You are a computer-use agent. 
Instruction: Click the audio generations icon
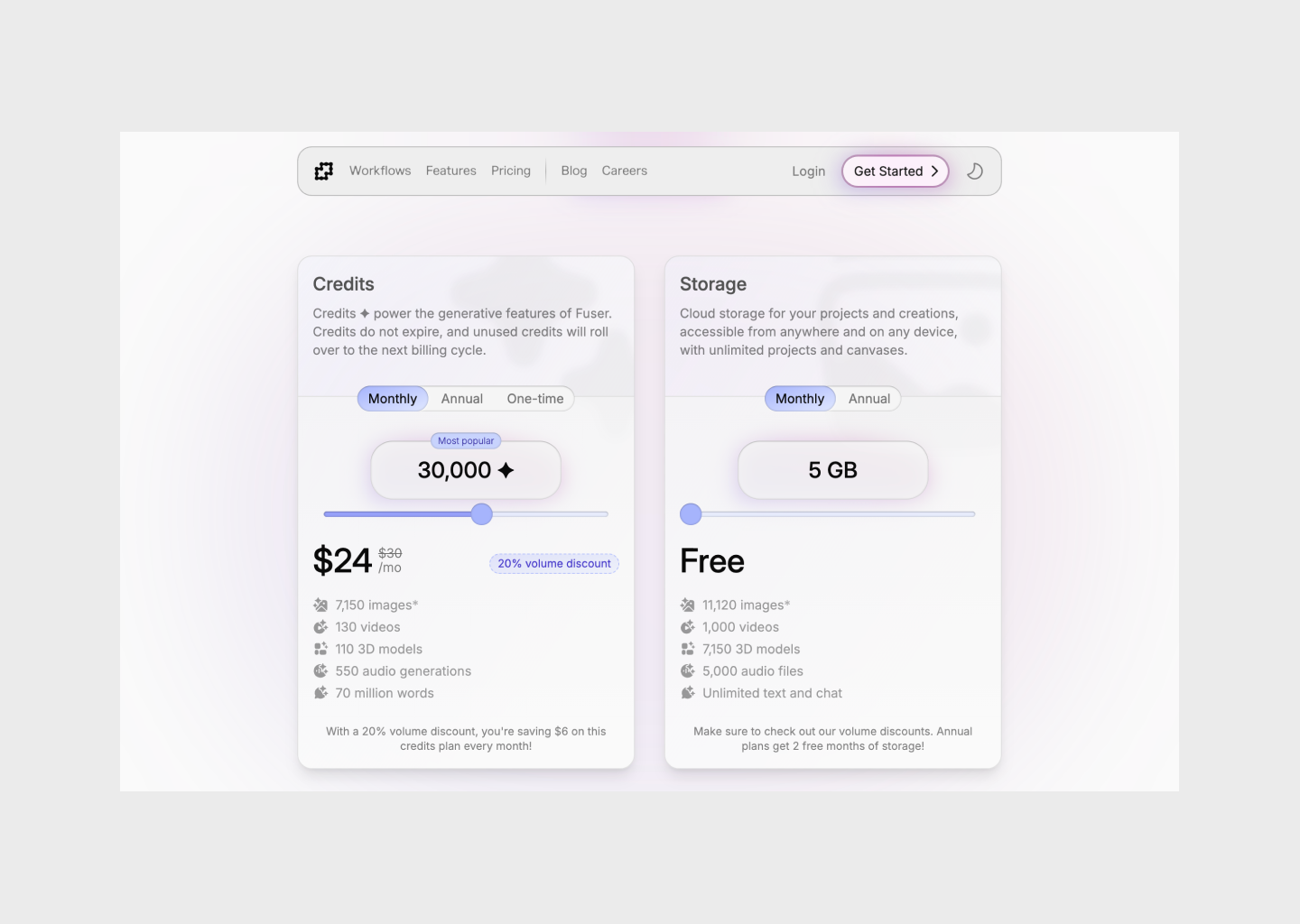point(320,671)
